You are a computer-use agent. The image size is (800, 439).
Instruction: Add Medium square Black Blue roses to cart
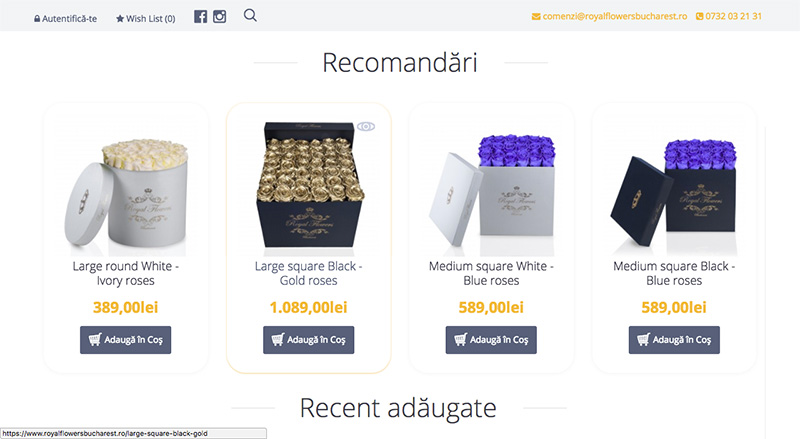pyautogui.click(x=674, y=340)
